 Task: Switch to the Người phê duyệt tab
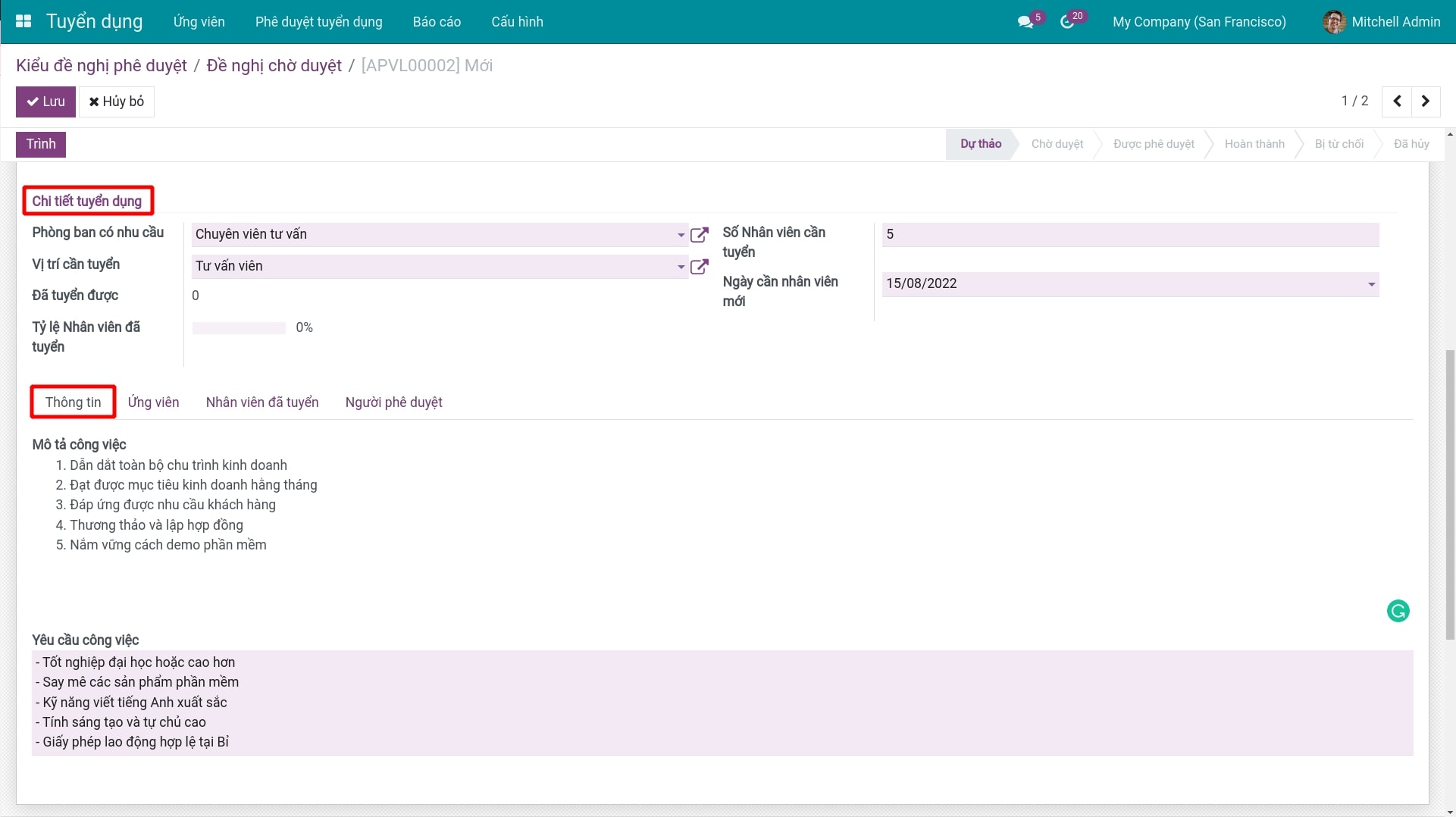pyautogui.click(x=393, y=402)
